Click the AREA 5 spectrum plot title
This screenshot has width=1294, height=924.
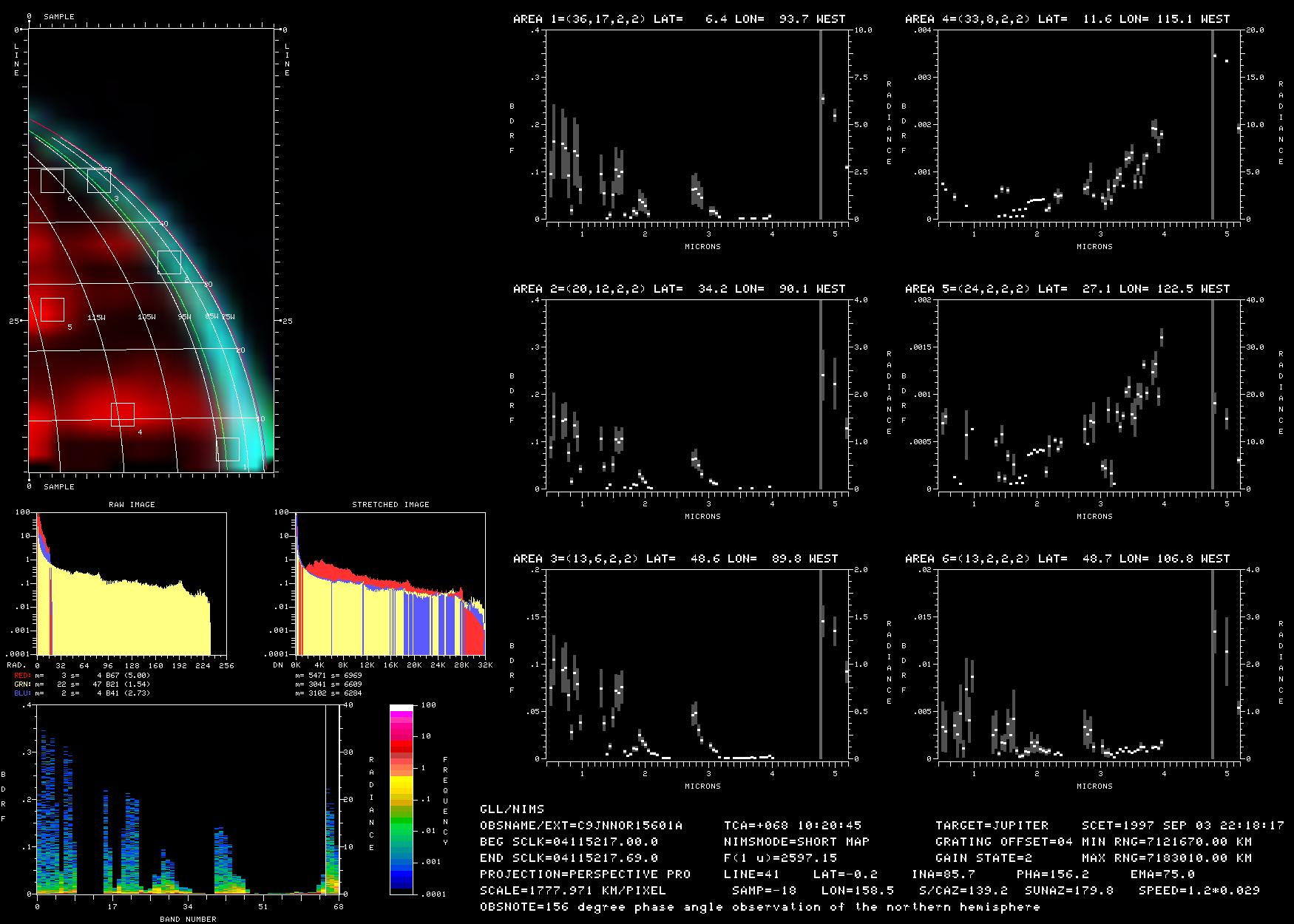[1067, 289]
